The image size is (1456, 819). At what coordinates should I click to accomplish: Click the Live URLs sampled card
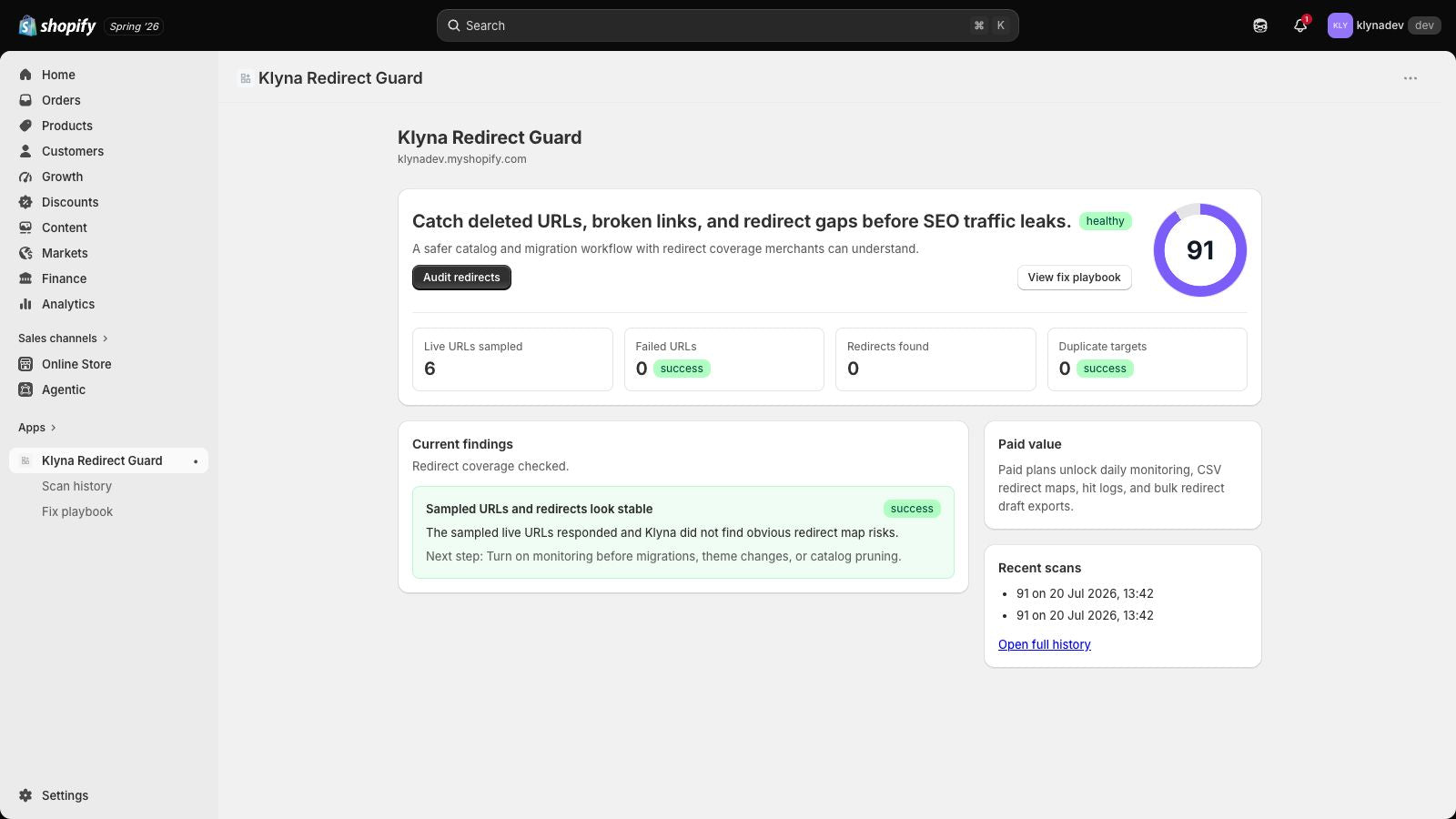click(x=512, y=359)
